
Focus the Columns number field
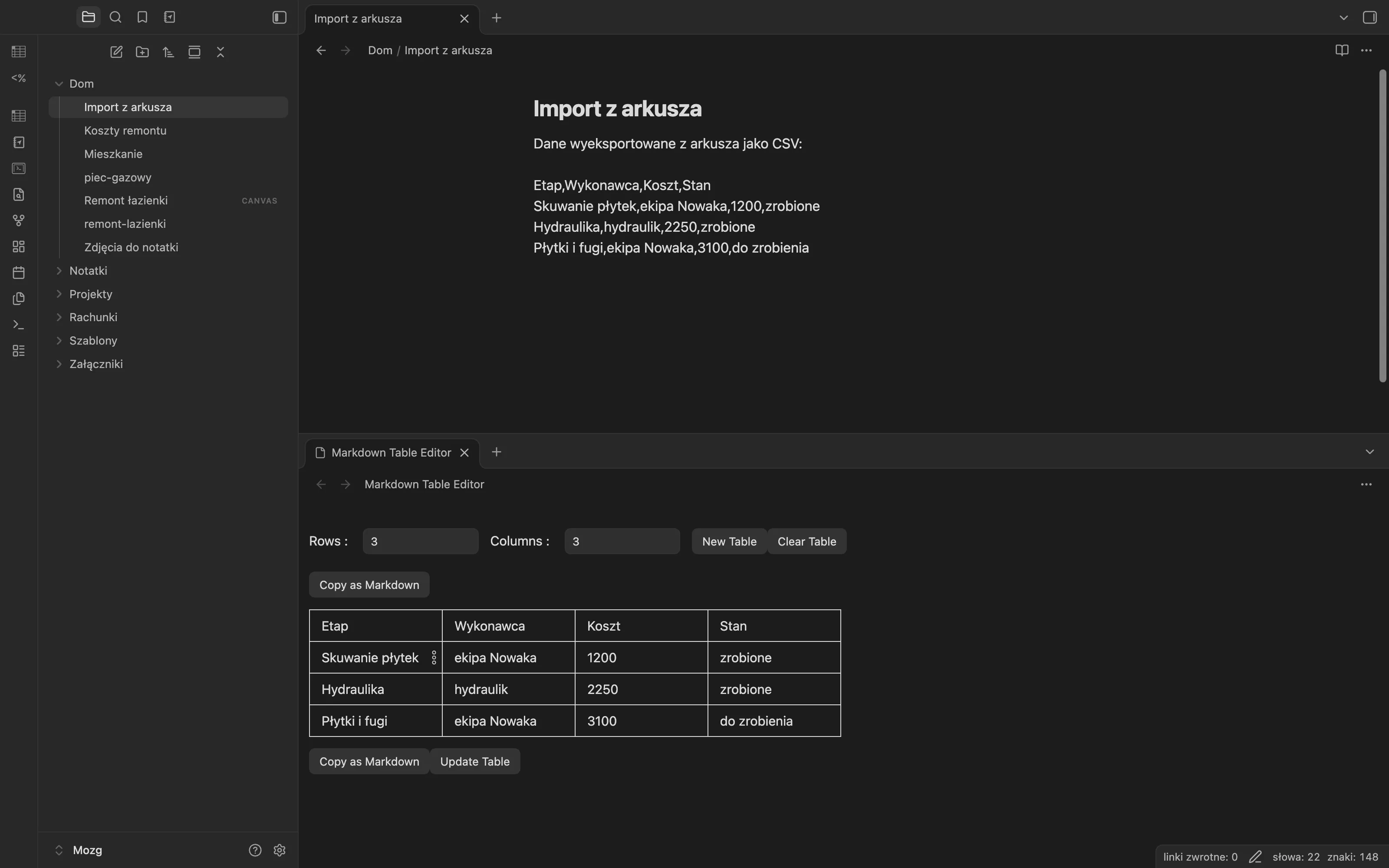tap(622, 541)
